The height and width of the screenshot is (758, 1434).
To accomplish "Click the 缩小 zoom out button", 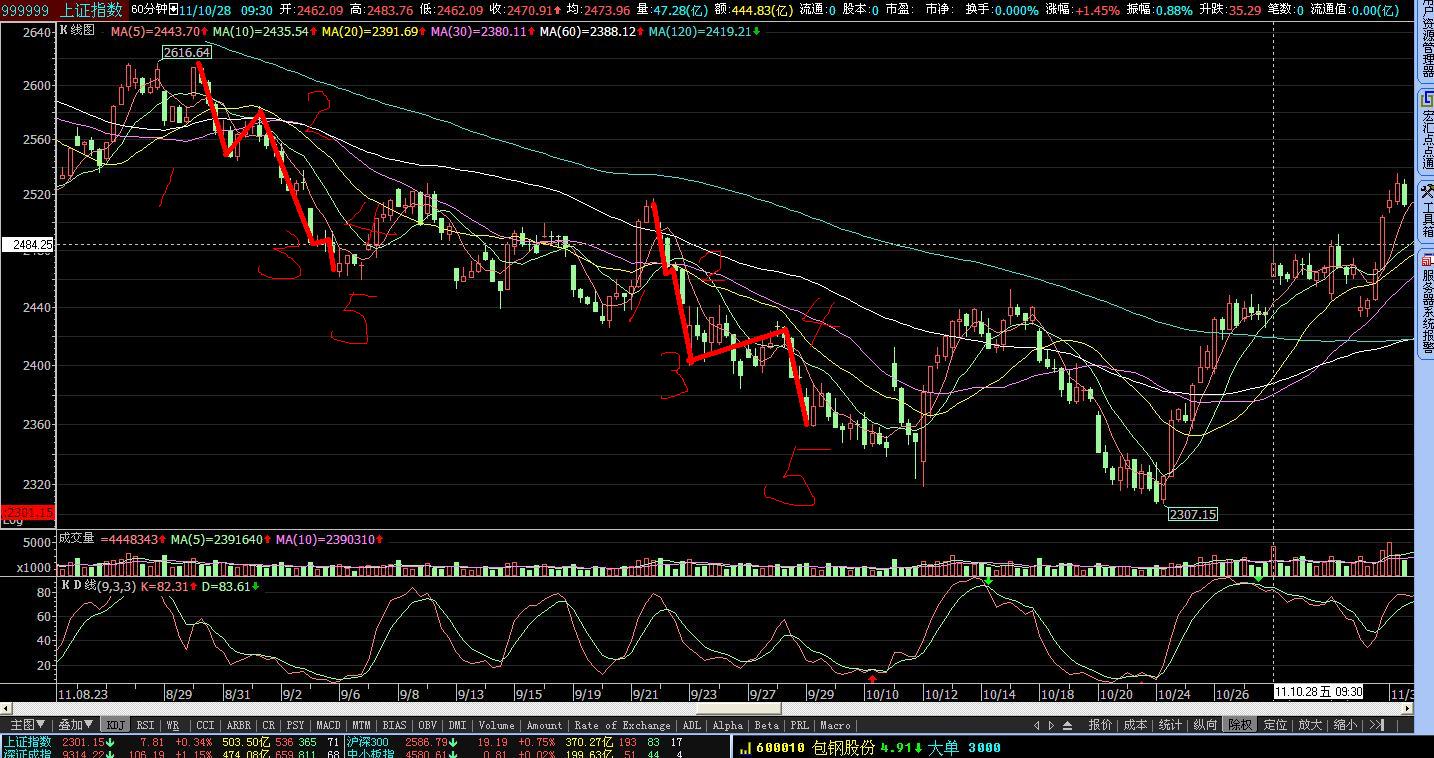I will click(x=1345, y=725).
